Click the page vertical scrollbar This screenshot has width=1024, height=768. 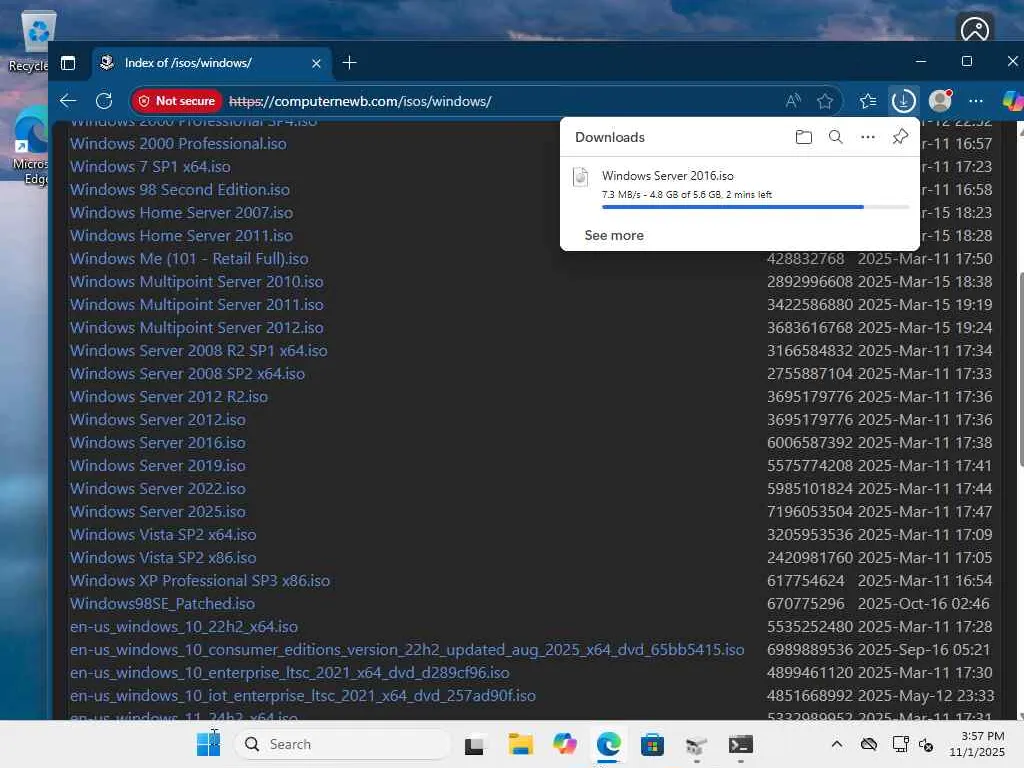(1021, 369)
